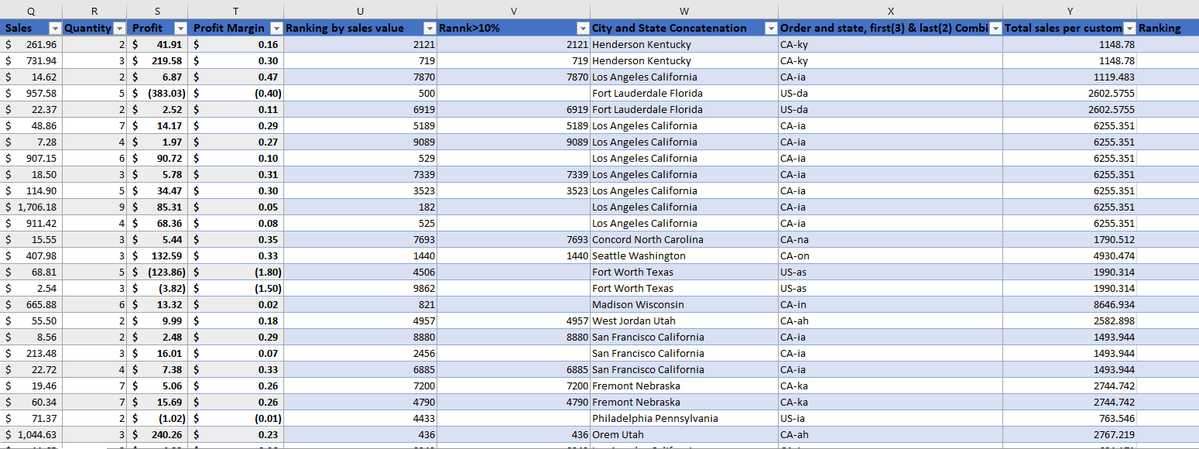The height and width of the screenshot is (449, 1199).
Task: Select total sales cell 8646.934
Action: click(1070, 304)
